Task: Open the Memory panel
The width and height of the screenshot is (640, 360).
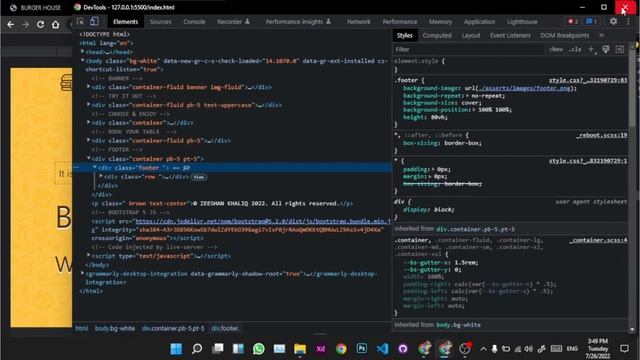Action: tap(440, 22)
